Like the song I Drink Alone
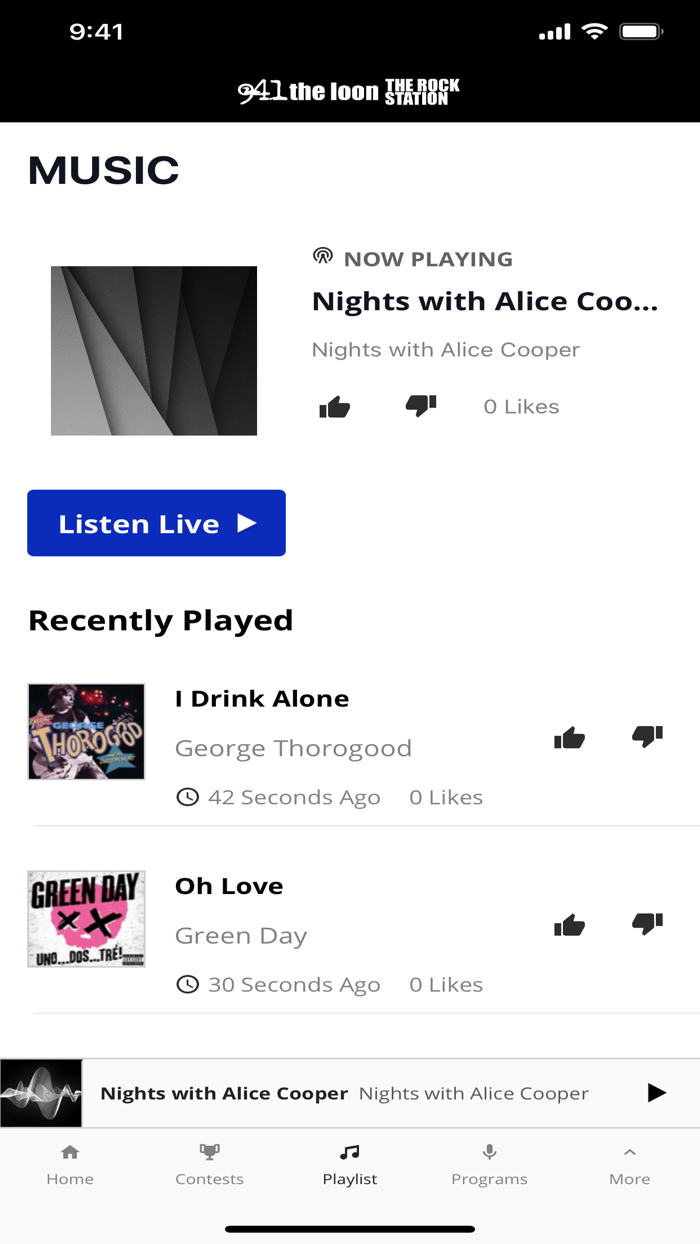 point(569,737)
